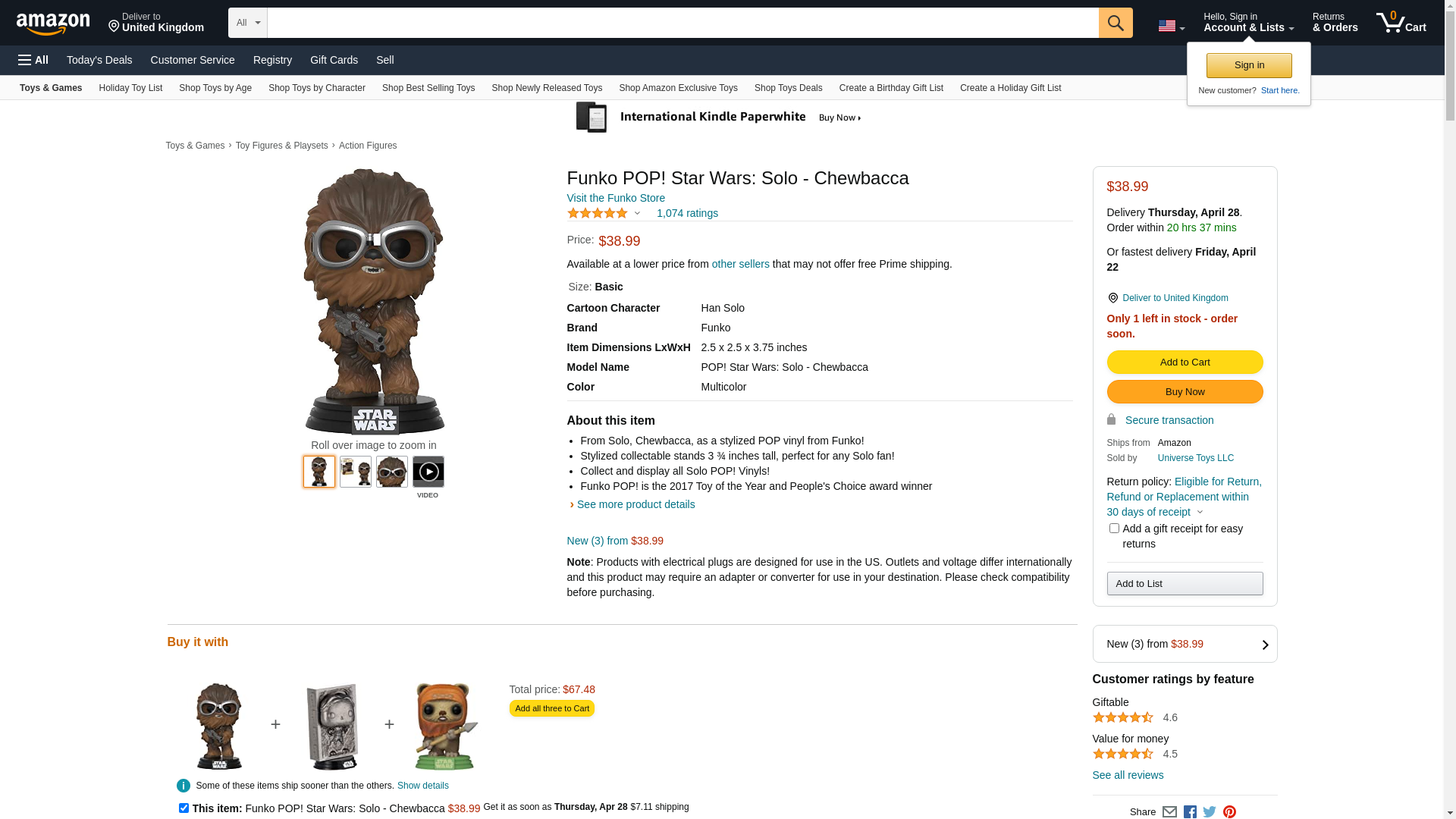Share the product on Twitter
This screenshot has height=819, width=1456.
click(1210, 811)
